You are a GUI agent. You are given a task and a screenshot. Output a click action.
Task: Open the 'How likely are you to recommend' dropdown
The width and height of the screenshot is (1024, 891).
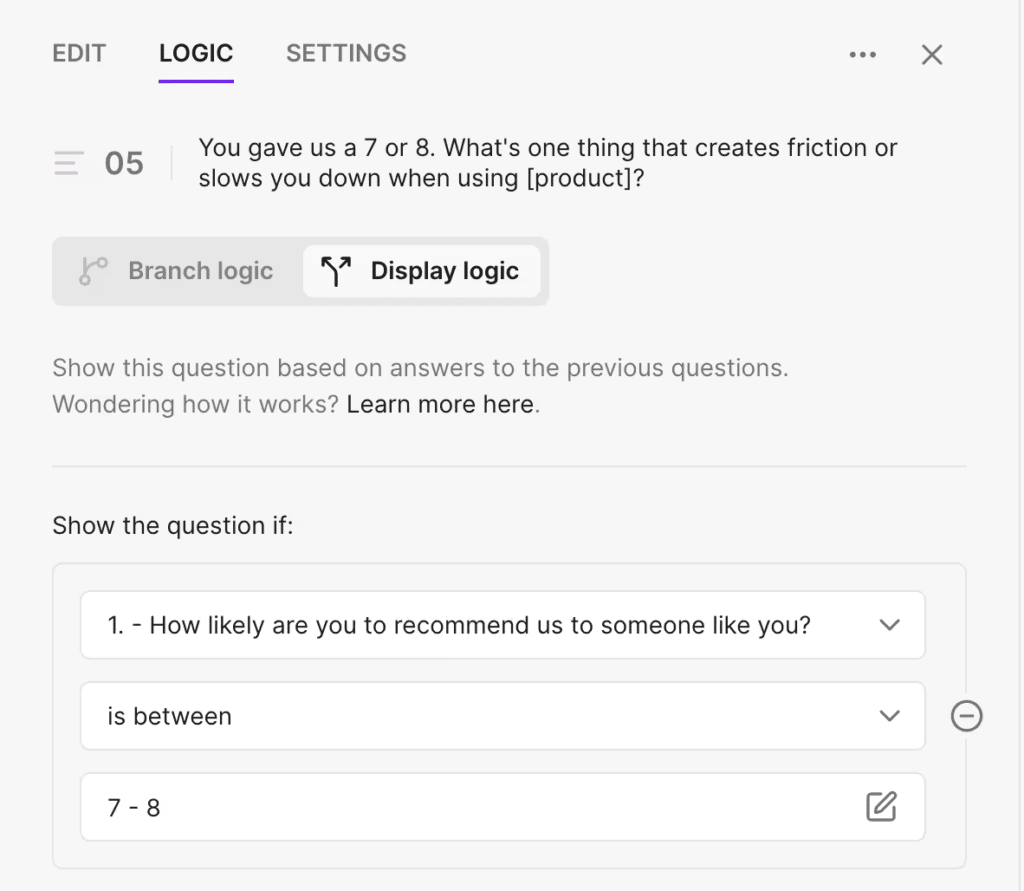(x=502, y=625)
